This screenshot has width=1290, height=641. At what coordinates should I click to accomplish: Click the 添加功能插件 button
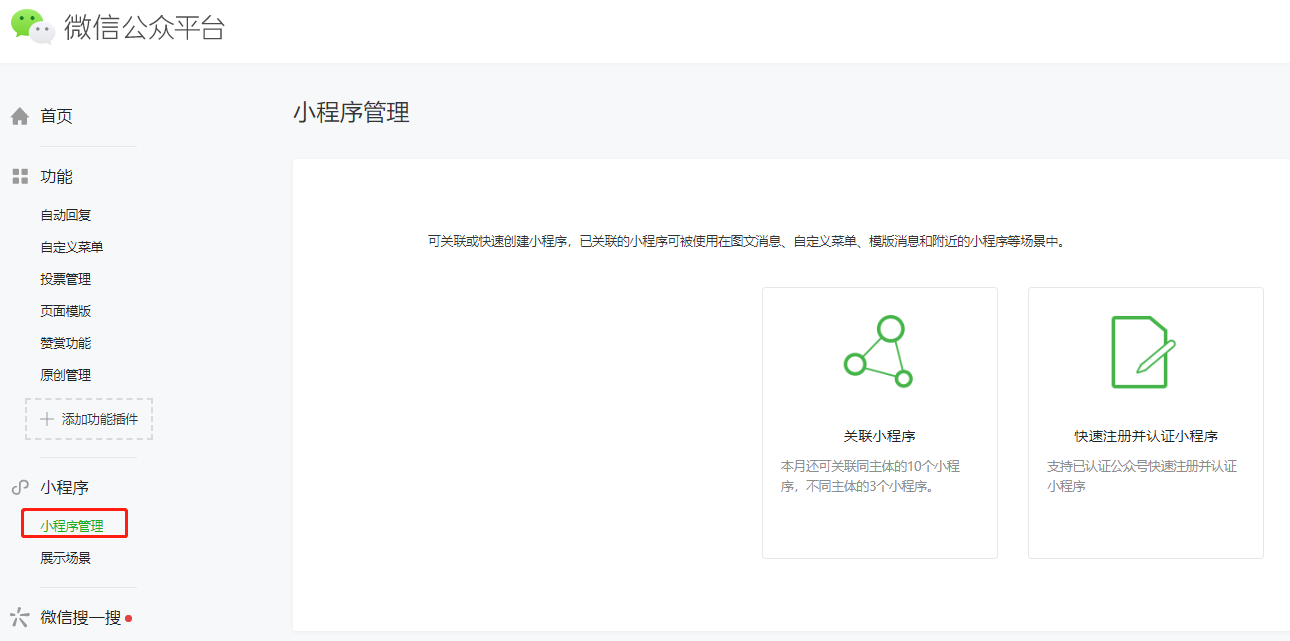(88, 418)
